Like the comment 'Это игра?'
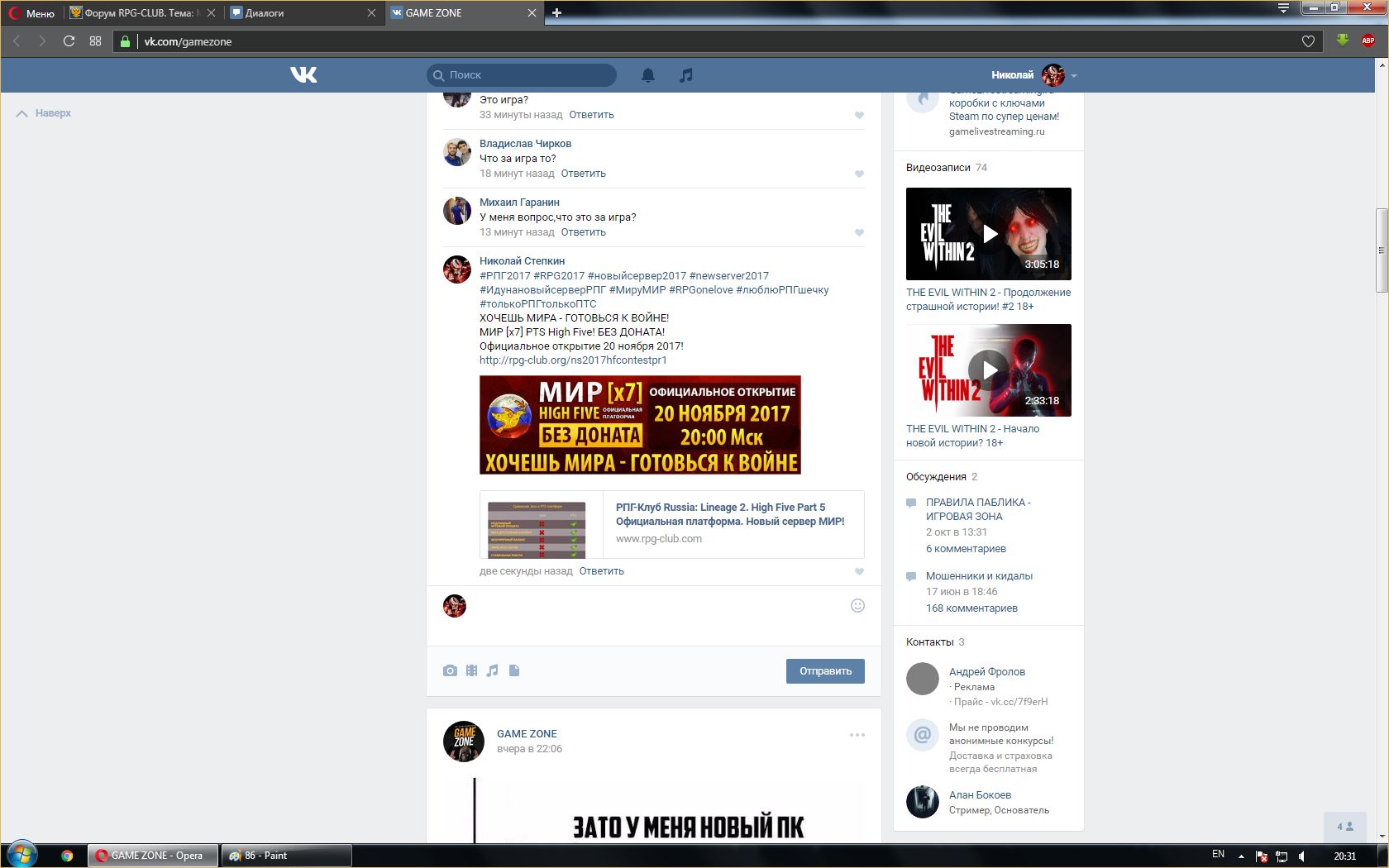This screenshot has height=868, width=1389. point(859,116)
